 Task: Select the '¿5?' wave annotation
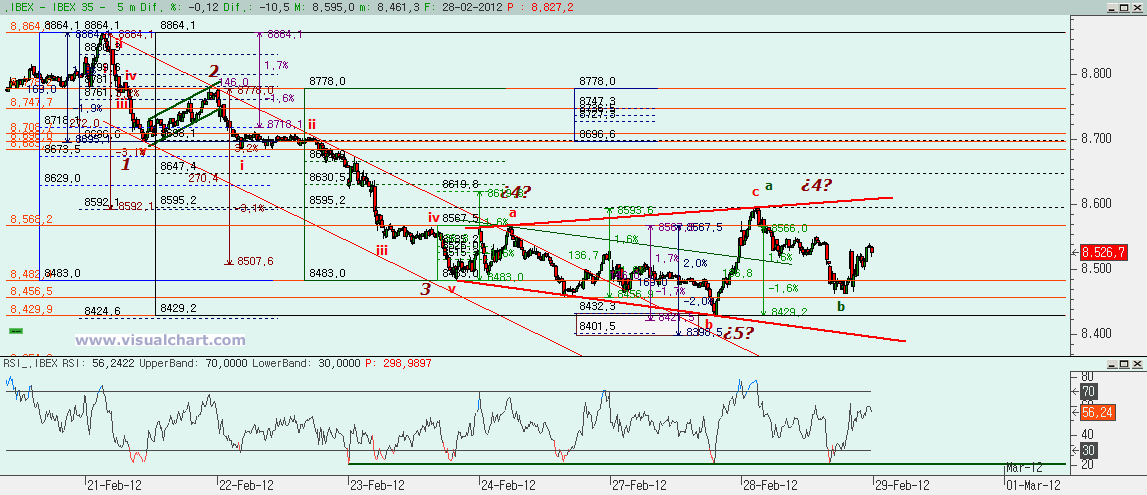(739, 333)
